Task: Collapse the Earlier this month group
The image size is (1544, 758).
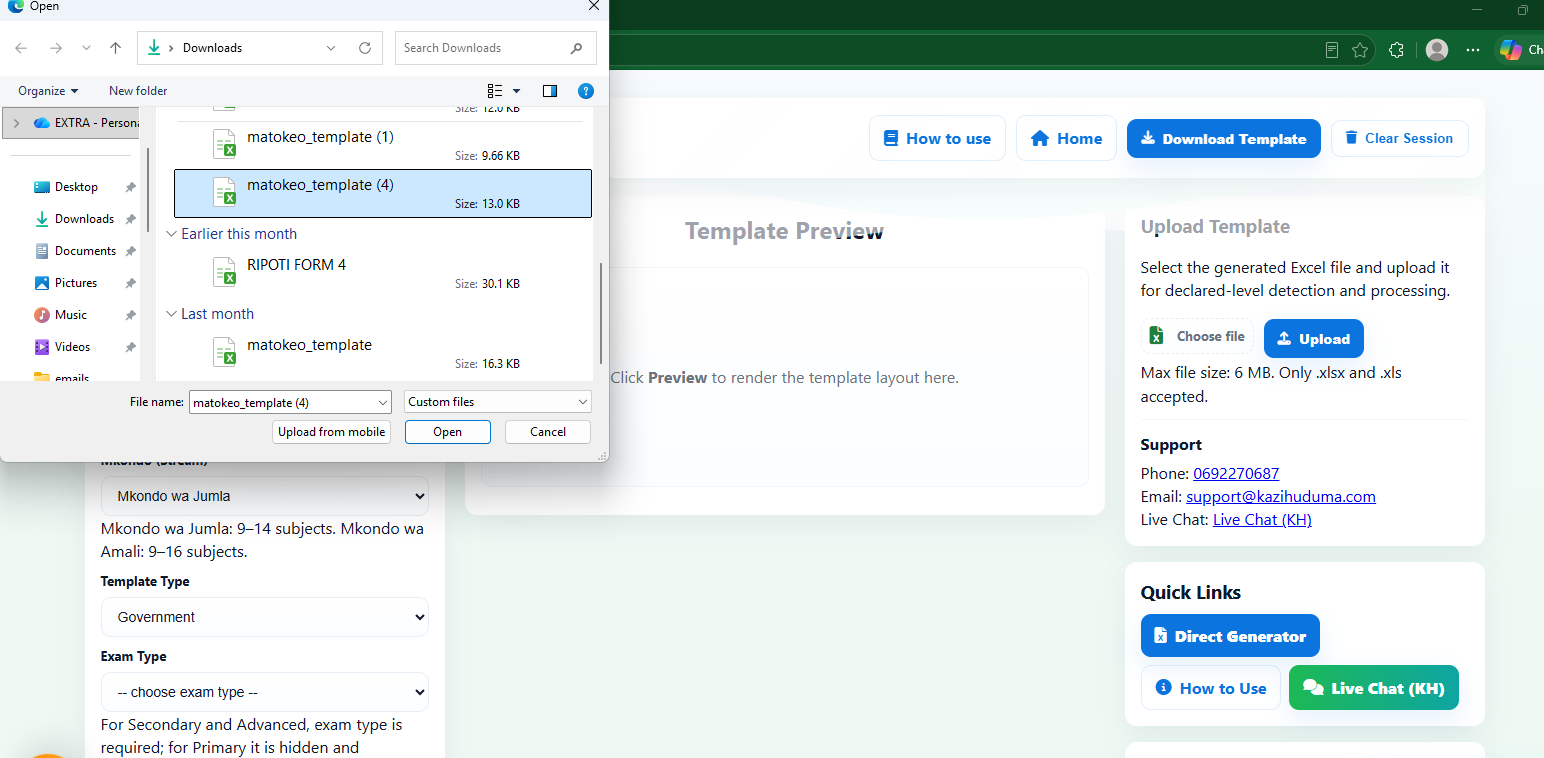Action: coord(171,234)
